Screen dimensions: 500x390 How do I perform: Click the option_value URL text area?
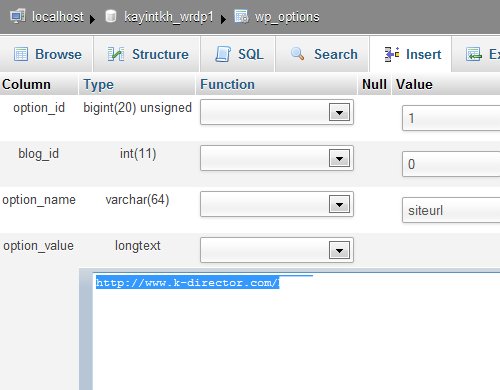[296, 331]
